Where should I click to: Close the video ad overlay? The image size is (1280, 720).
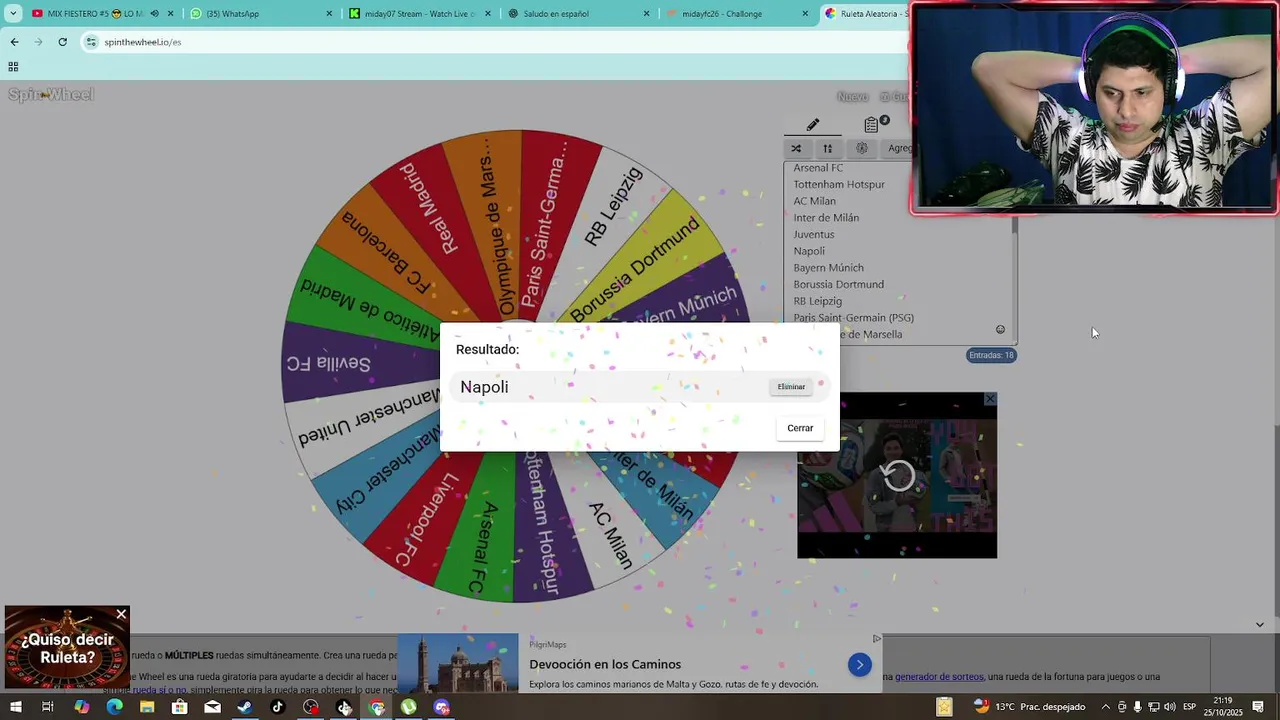pyautogui.click(x=989, y=399)
